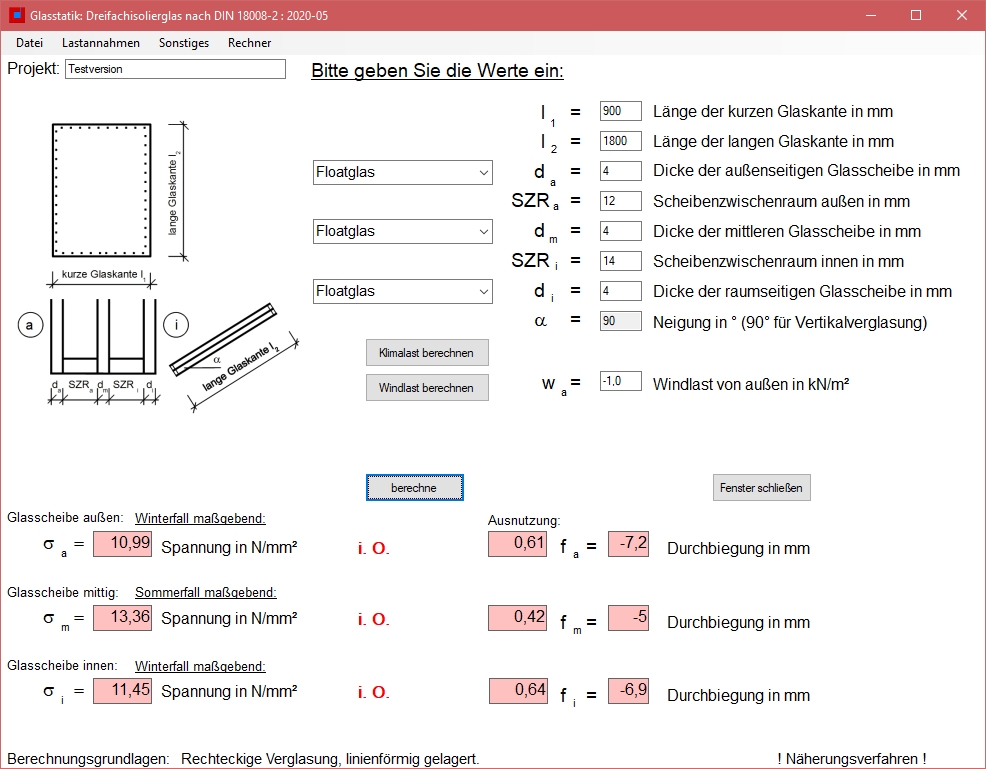Click the Klimalast berechnen button
986x769 pixels.
coord(427,353)
